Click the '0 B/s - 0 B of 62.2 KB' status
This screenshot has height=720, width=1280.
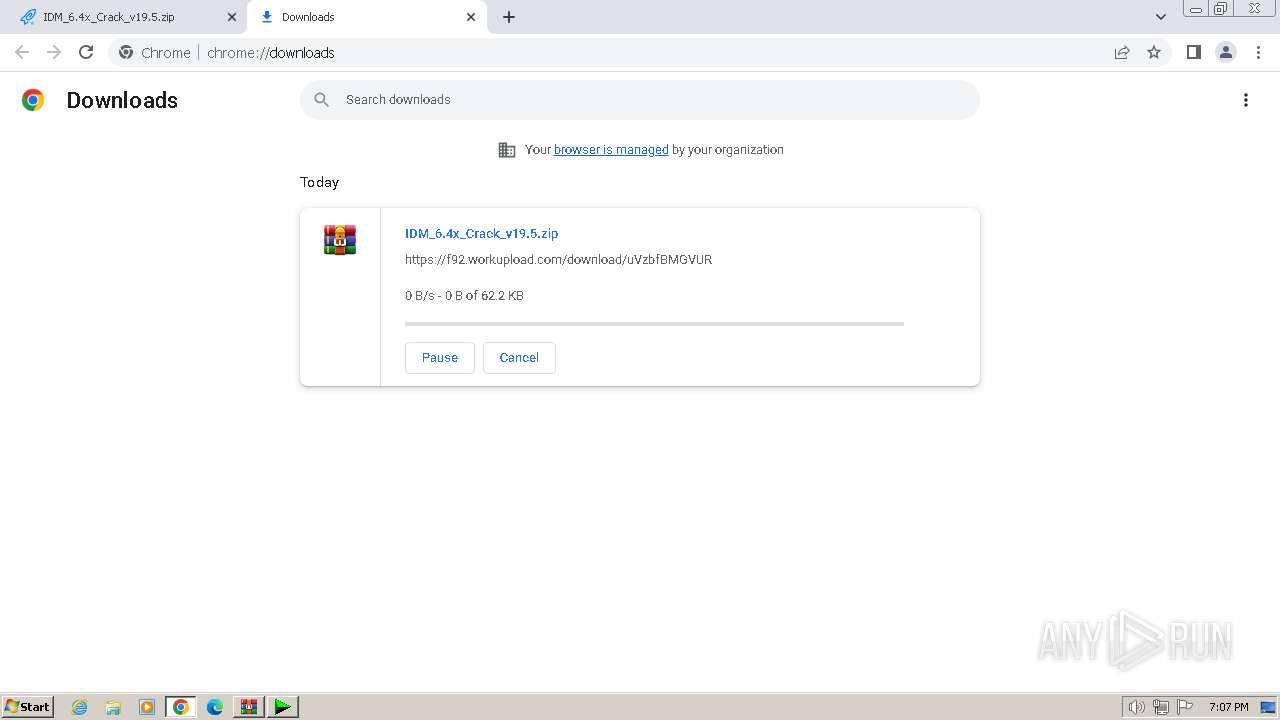pyautogui.click(x=464, y=296)
